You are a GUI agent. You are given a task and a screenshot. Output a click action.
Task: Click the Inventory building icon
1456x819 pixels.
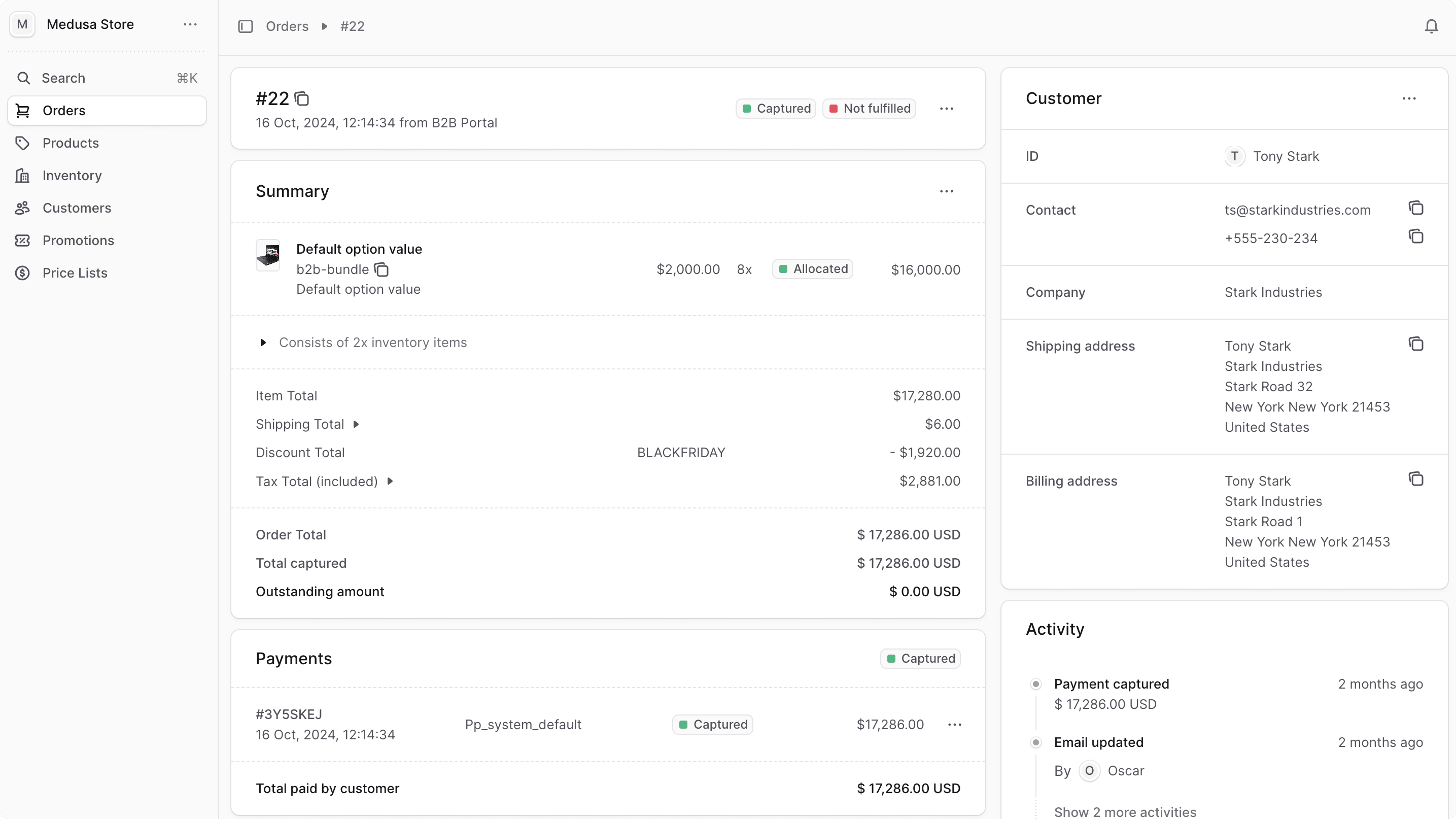pyautogui.click(x=23, y=176)
